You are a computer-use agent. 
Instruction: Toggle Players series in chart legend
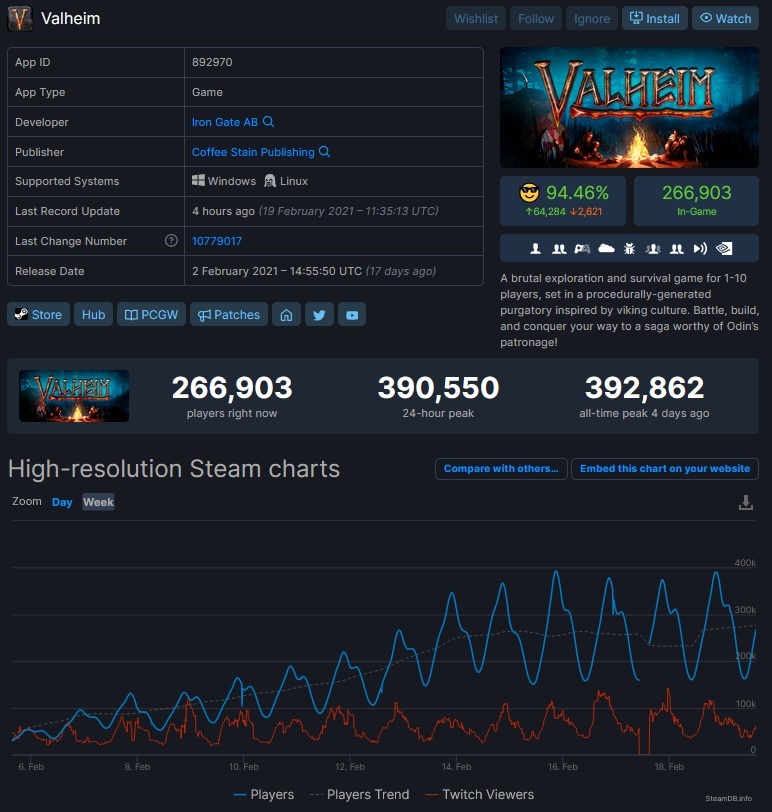tap(264, 794)
